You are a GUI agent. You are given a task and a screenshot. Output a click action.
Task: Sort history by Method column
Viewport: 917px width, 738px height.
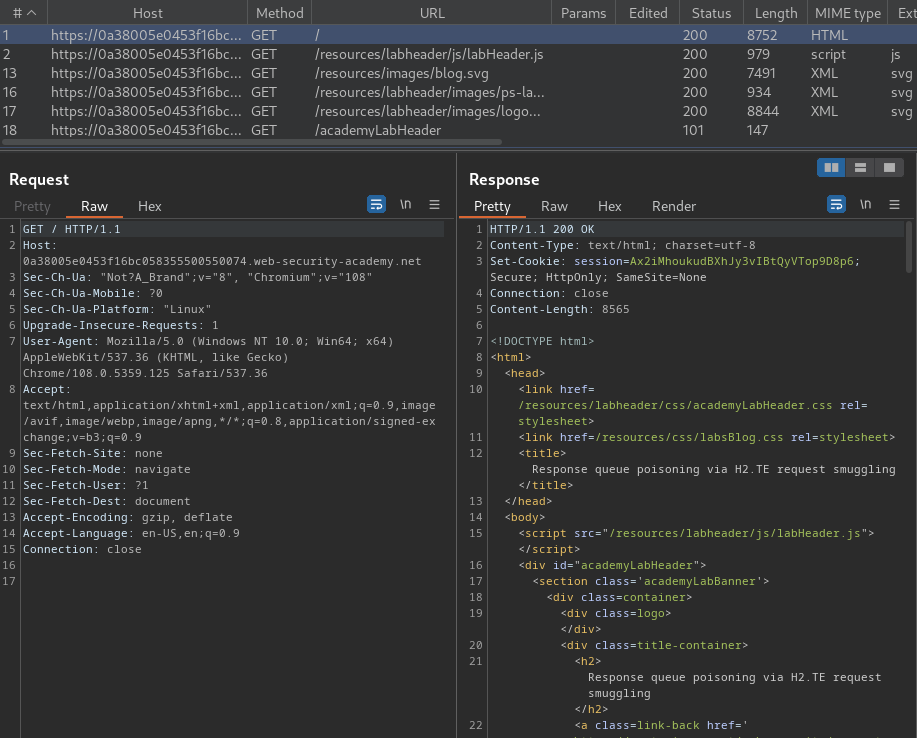[280, 13]
